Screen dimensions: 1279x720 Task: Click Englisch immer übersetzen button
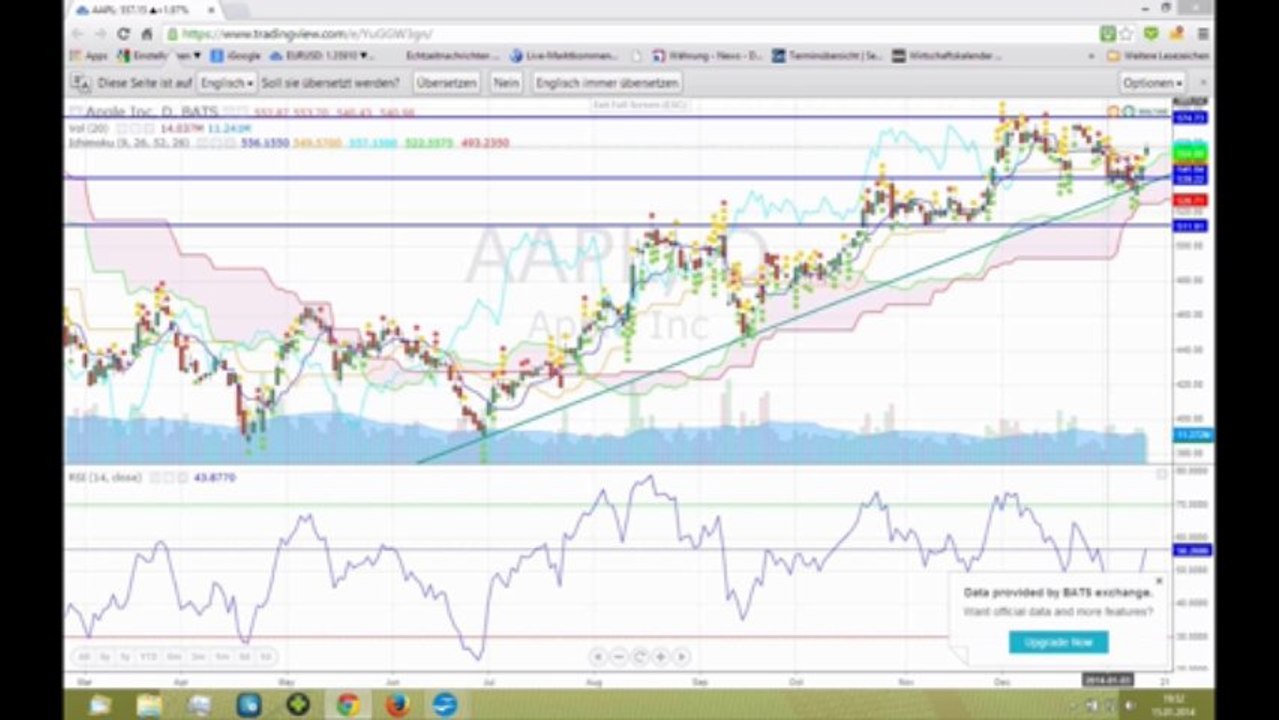pyautogui.click(x=607, y=83)
